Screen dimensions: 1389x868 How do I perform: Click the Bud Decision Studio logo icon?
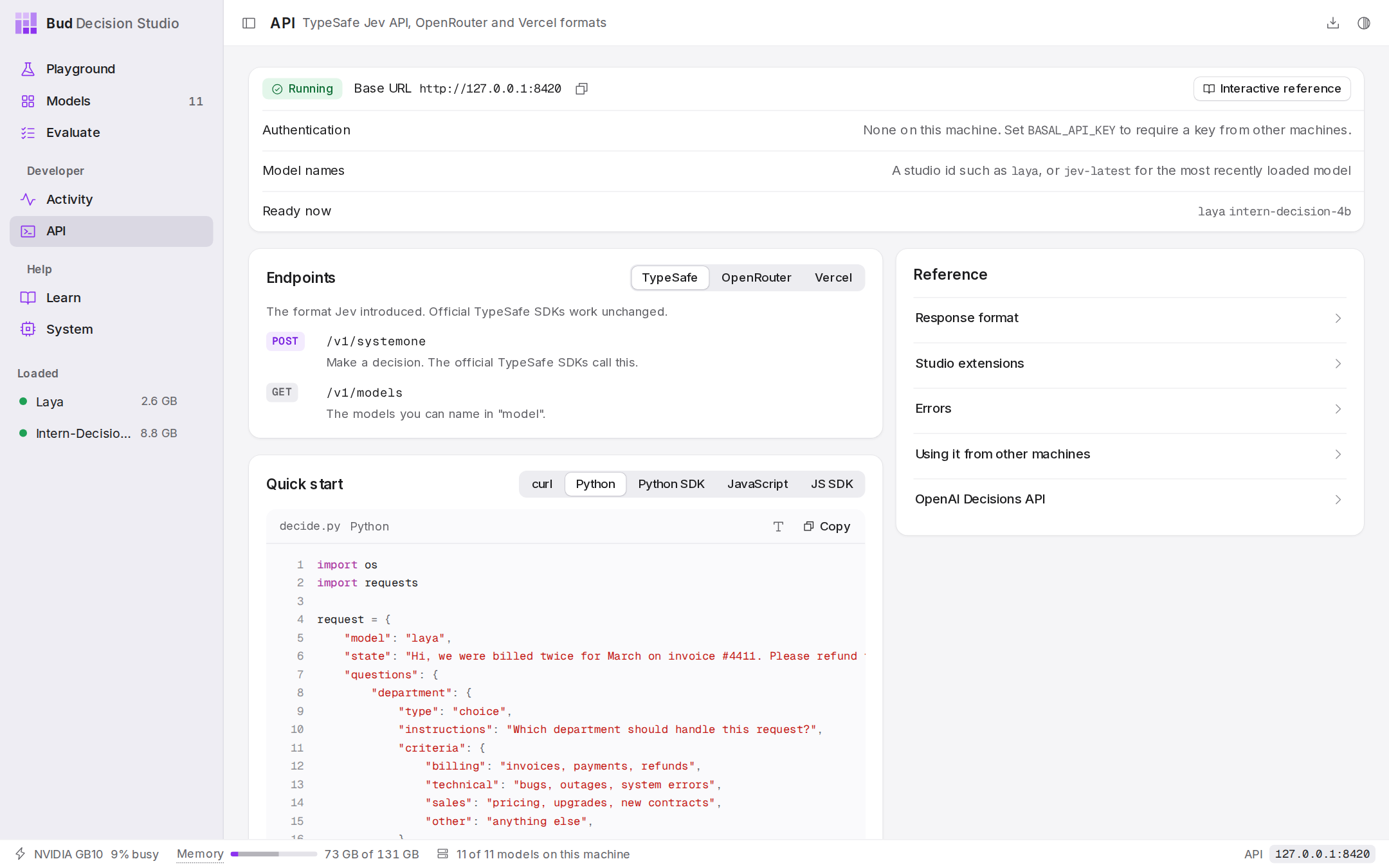coord(26,23)
